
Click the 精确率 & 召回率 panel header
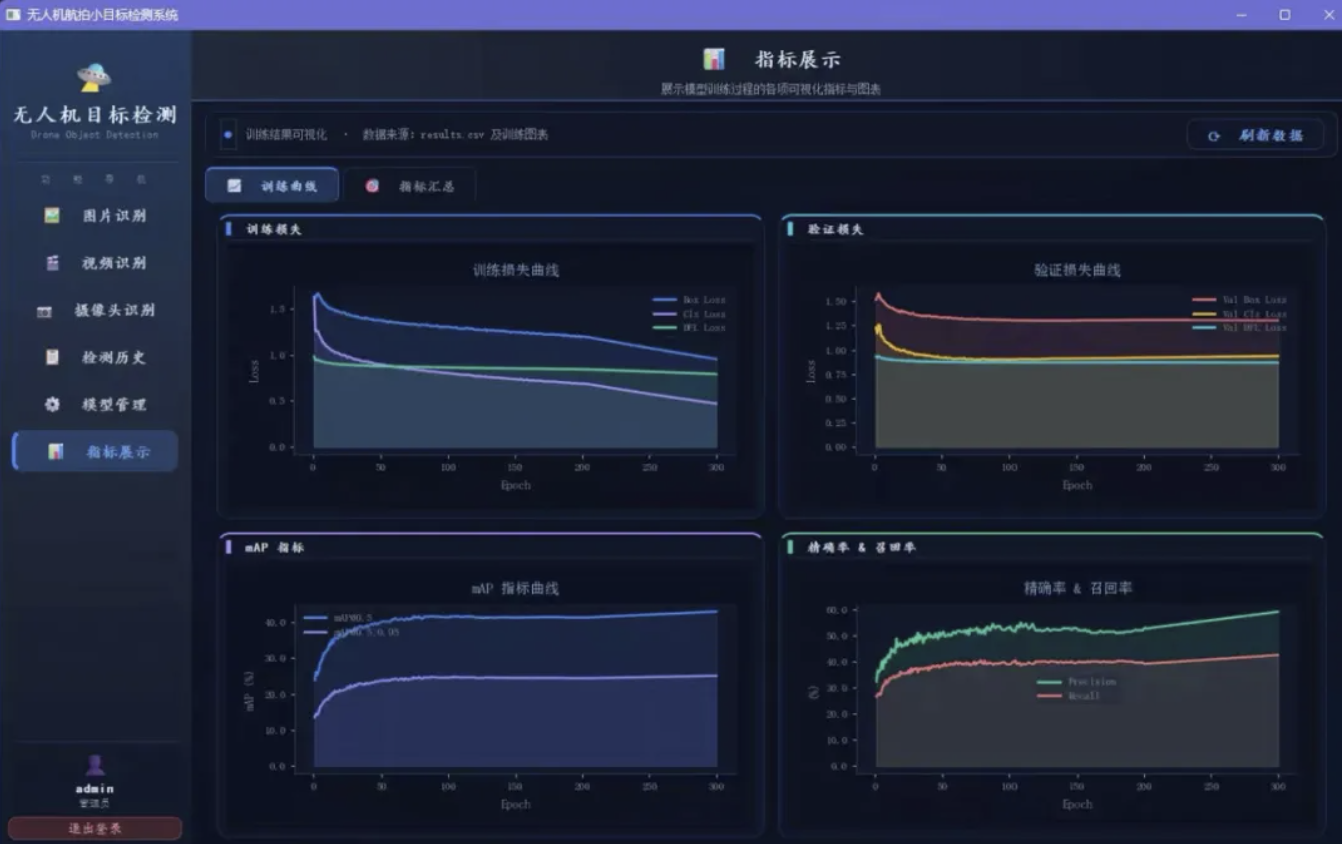click(861, 548)
